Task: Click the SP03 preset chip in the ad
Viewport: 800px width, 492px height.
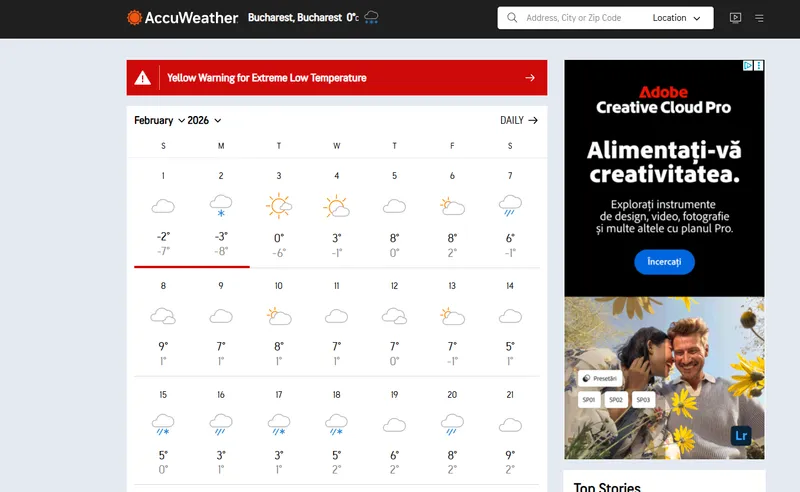Action: click(643, 400)
